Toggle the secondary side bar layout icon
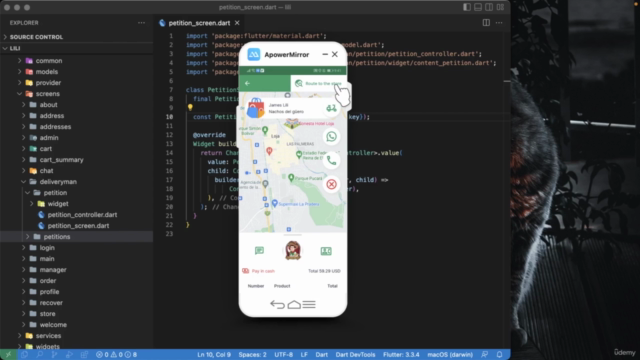This screenshot has width=640, height=360. (x=489, y=7)
